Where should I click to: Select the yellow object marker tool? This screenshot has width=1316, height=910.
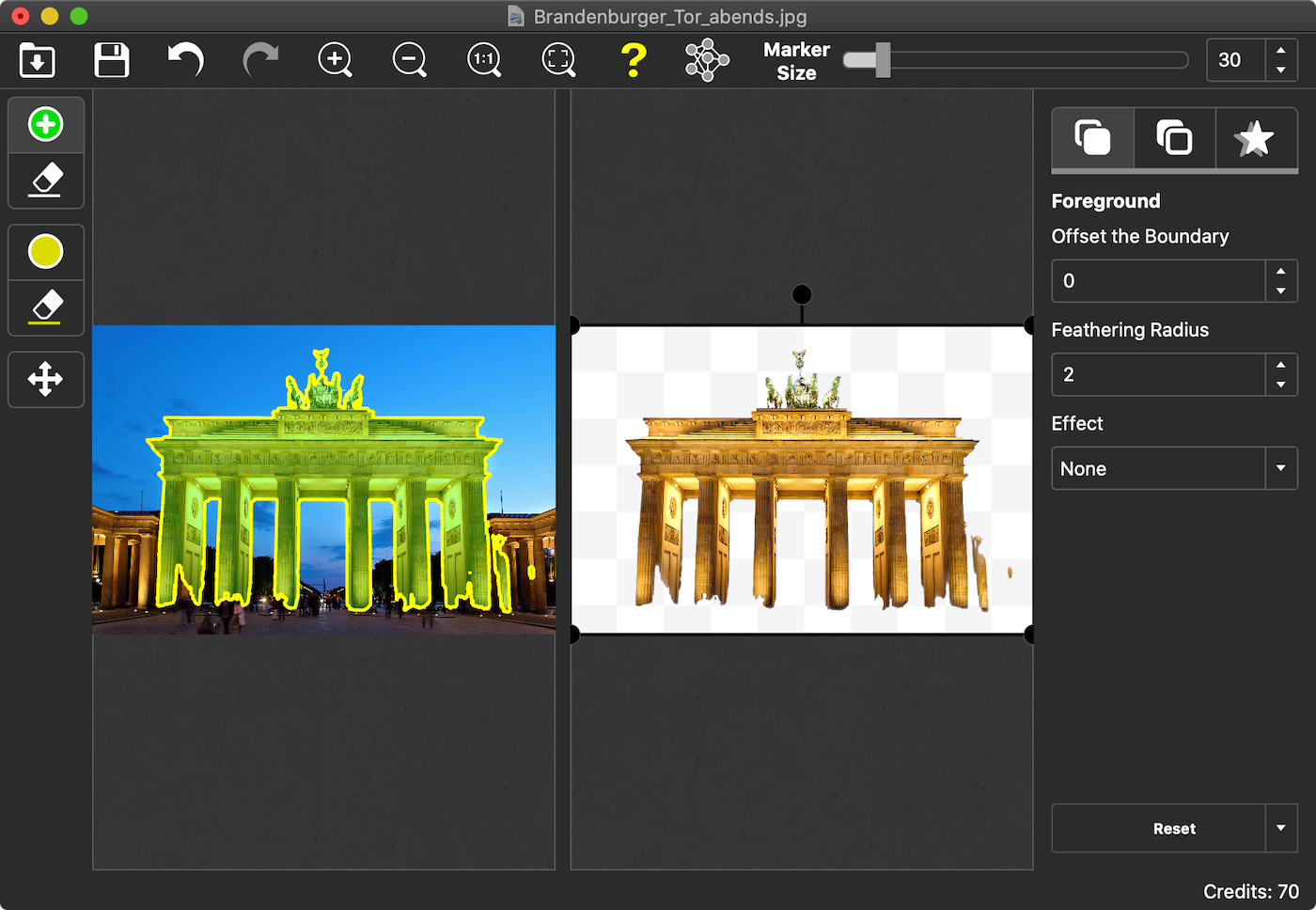point(46,252)
